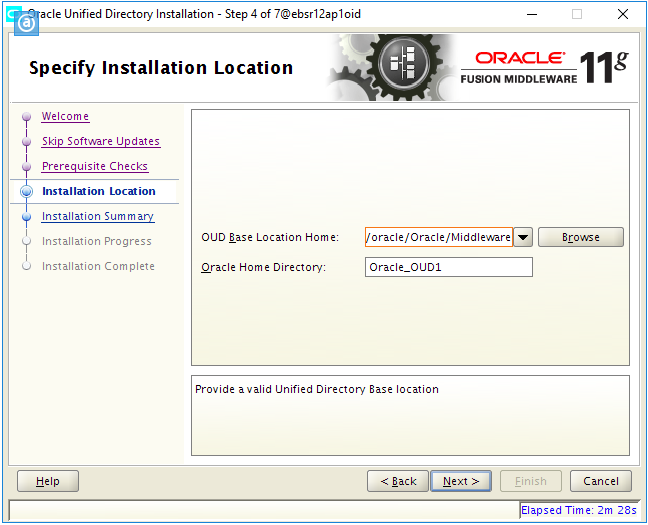Click into OUD Base Location Home field

click(439, 237)
